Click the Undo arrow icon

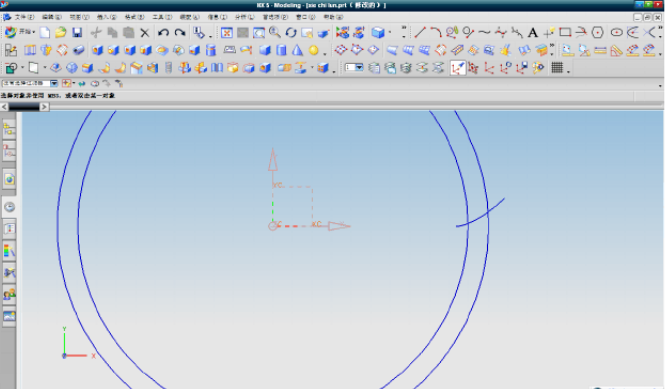(163, 33)
